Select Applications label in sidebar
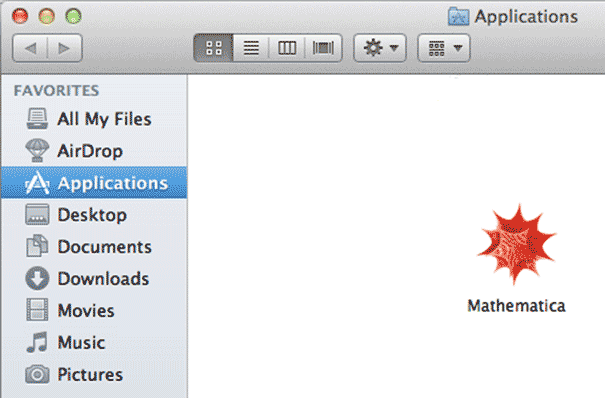 113,183
